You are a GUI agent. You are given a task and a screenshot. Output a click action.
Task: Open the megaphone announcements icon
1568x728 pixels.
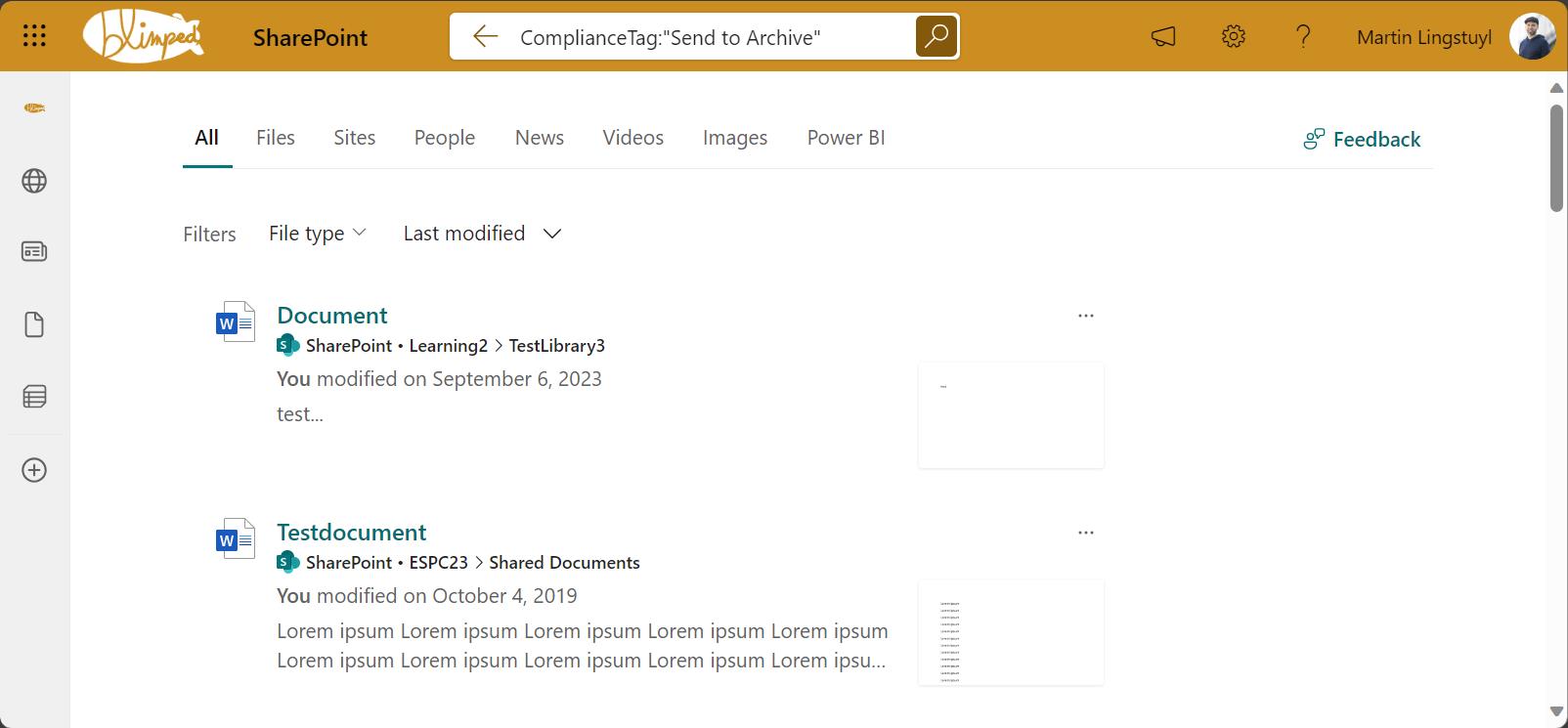point(1163,37)
